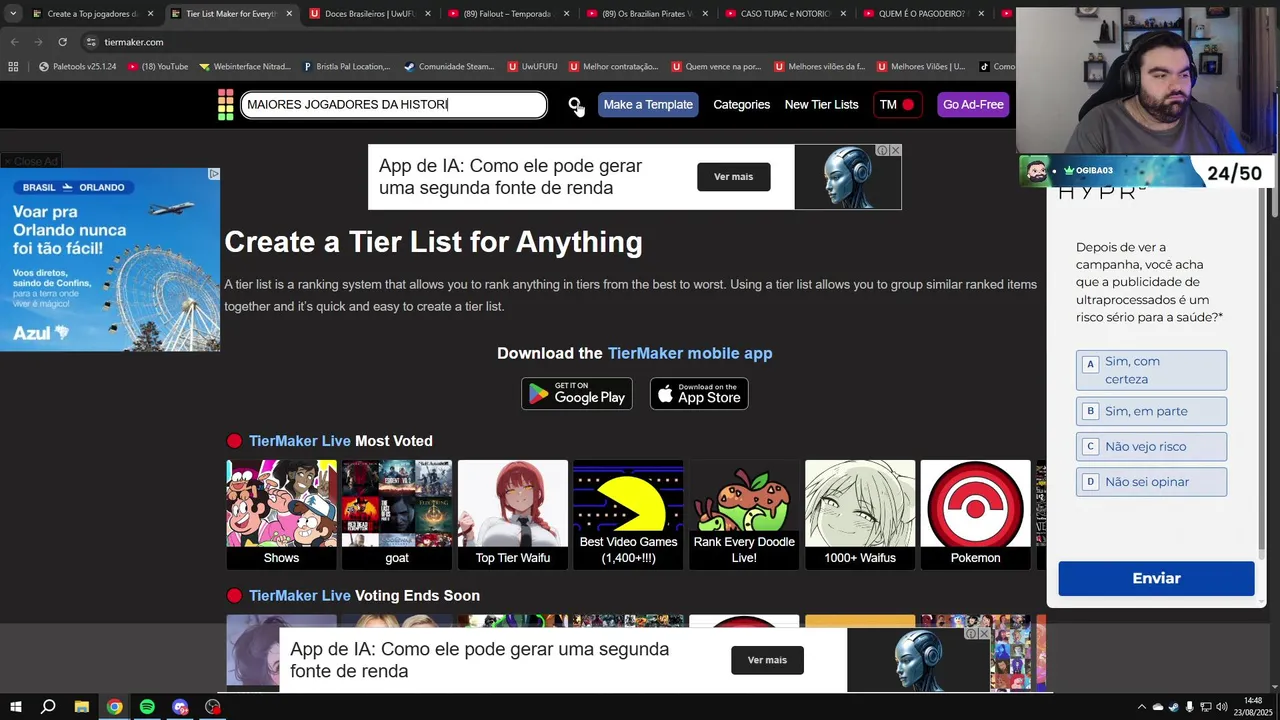
Task: Open Top Tier Waifu thumbnail
Action: (x=513, y=514)
